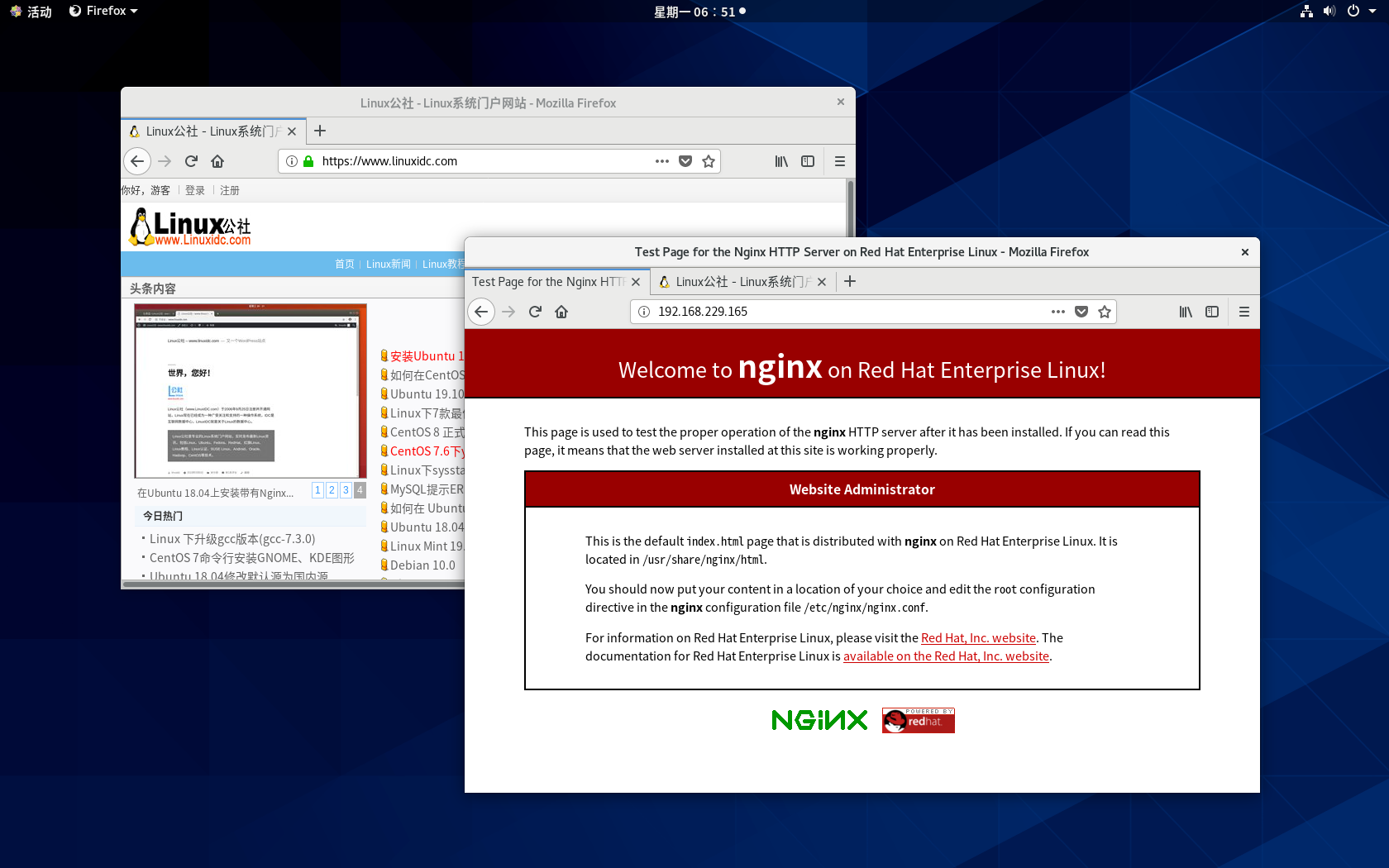Click Back arrow in linuxidc Firefox window
The width and height of the screenshot is (1389, 868).
(x=137, y=161)
